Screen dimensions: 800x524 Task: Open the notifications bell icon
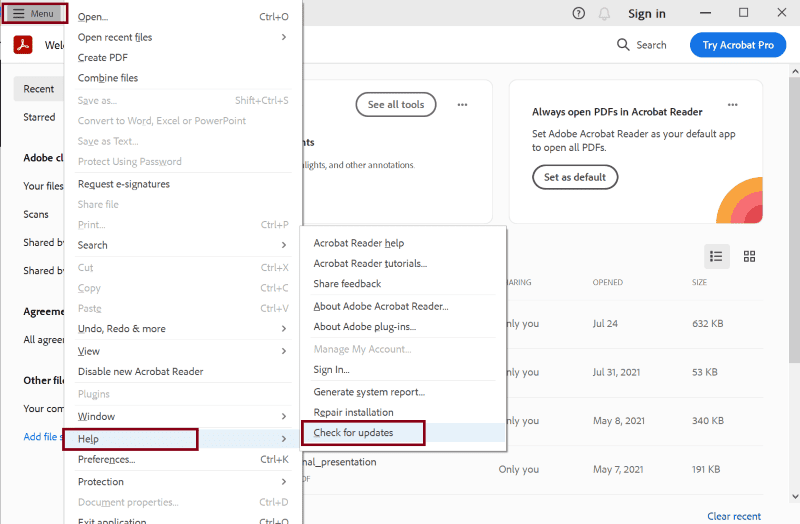click(x=604, y=14)
